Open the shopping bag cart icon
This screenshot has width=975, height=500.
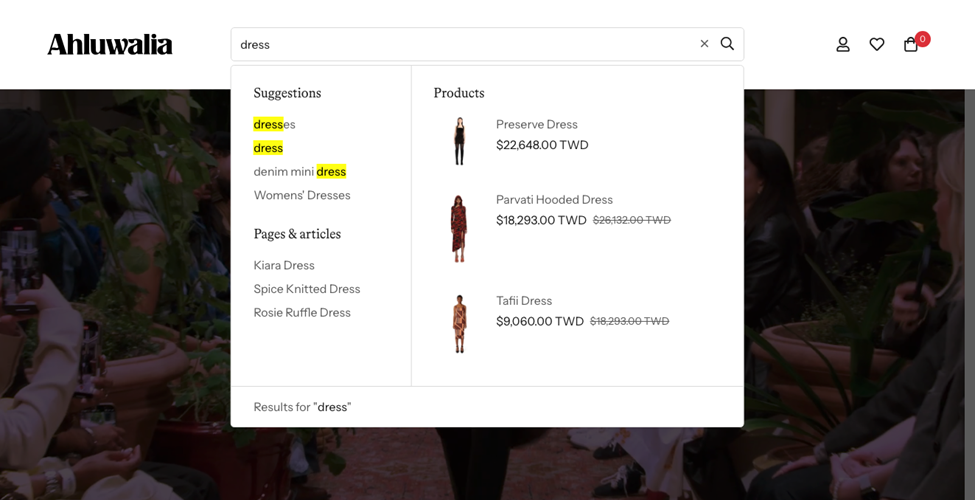[x=911, y=44]
